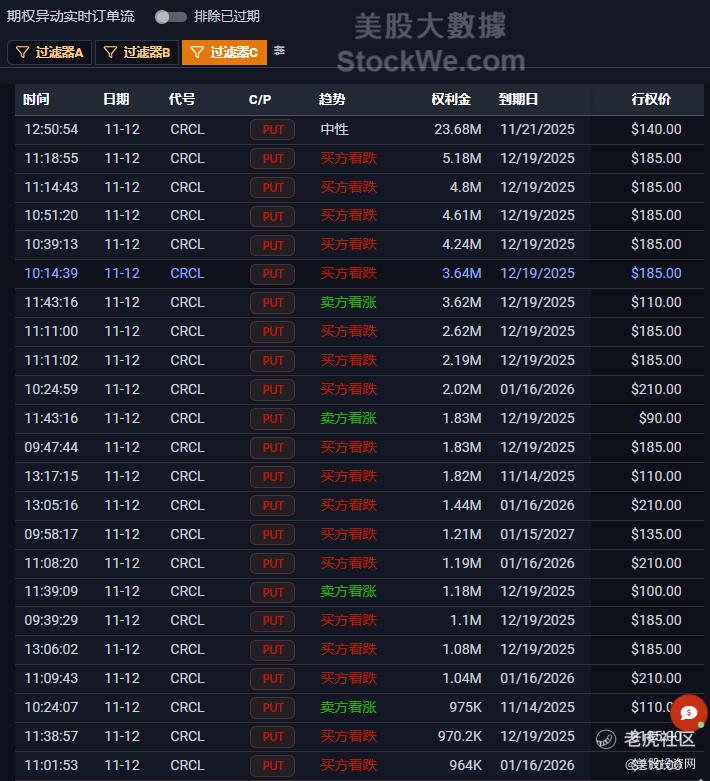Screen dimensions: 710x781
Task: Click PUT badge in 11:38:57 row
Action: click(273, 736)
